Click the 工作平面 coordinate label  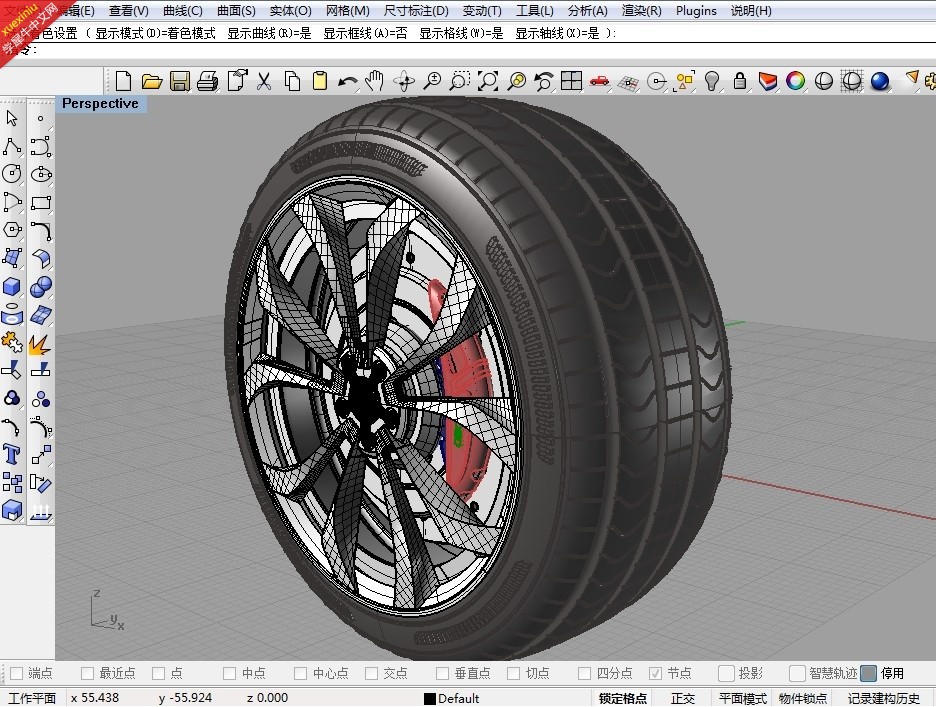tap(32, 698)
